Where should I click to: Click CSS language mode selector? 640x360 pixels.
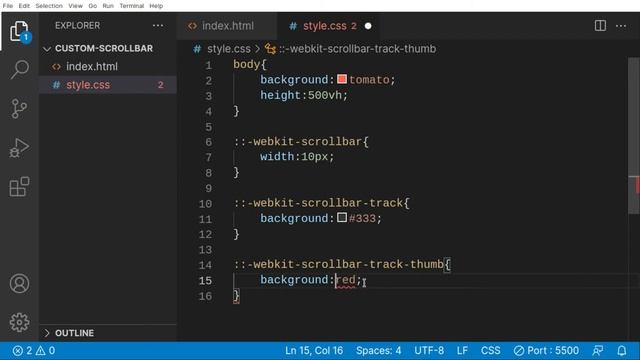click(491, 351)
